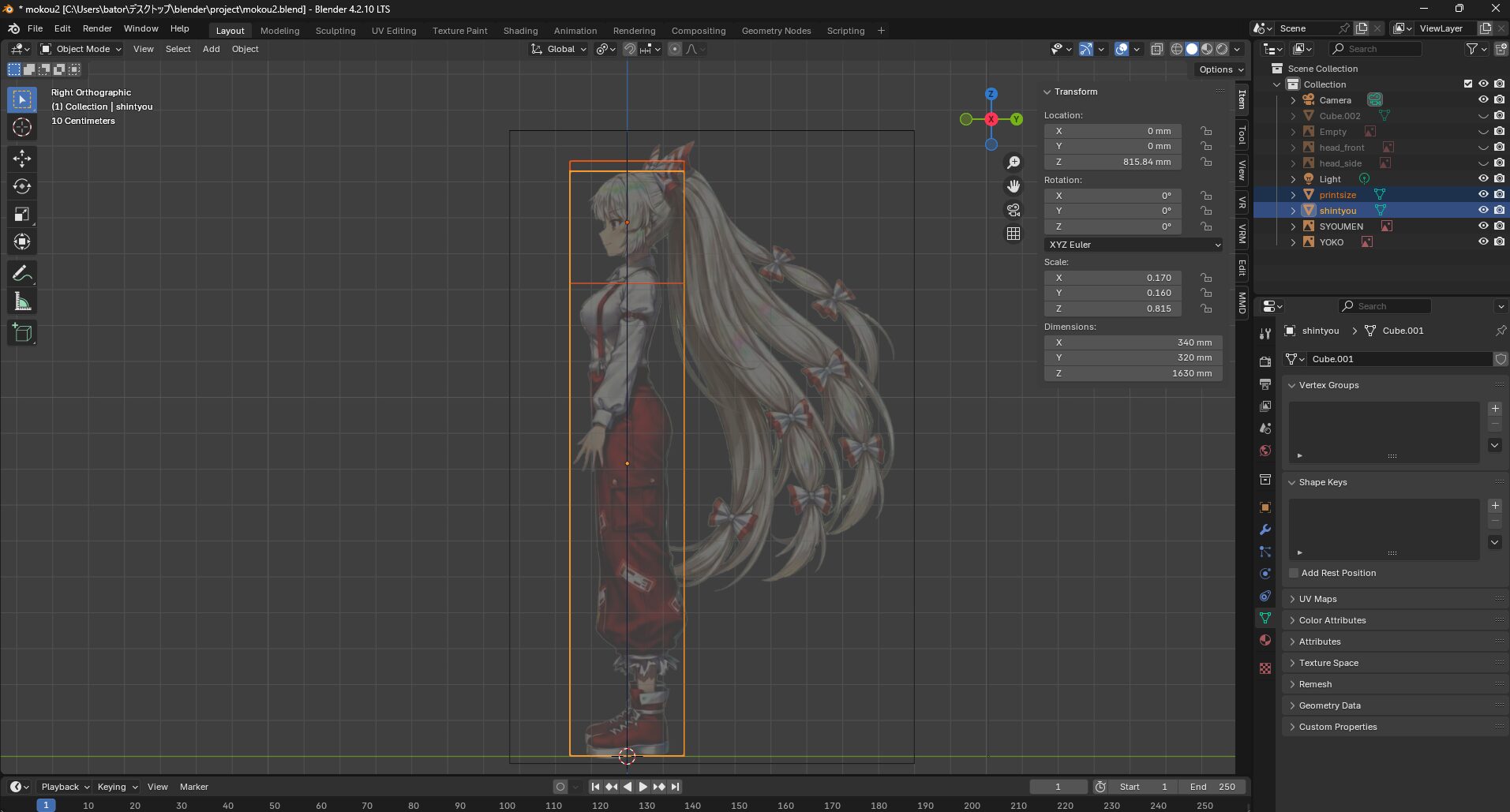Click the Options button in viewport header

[x=1220, y=69]
